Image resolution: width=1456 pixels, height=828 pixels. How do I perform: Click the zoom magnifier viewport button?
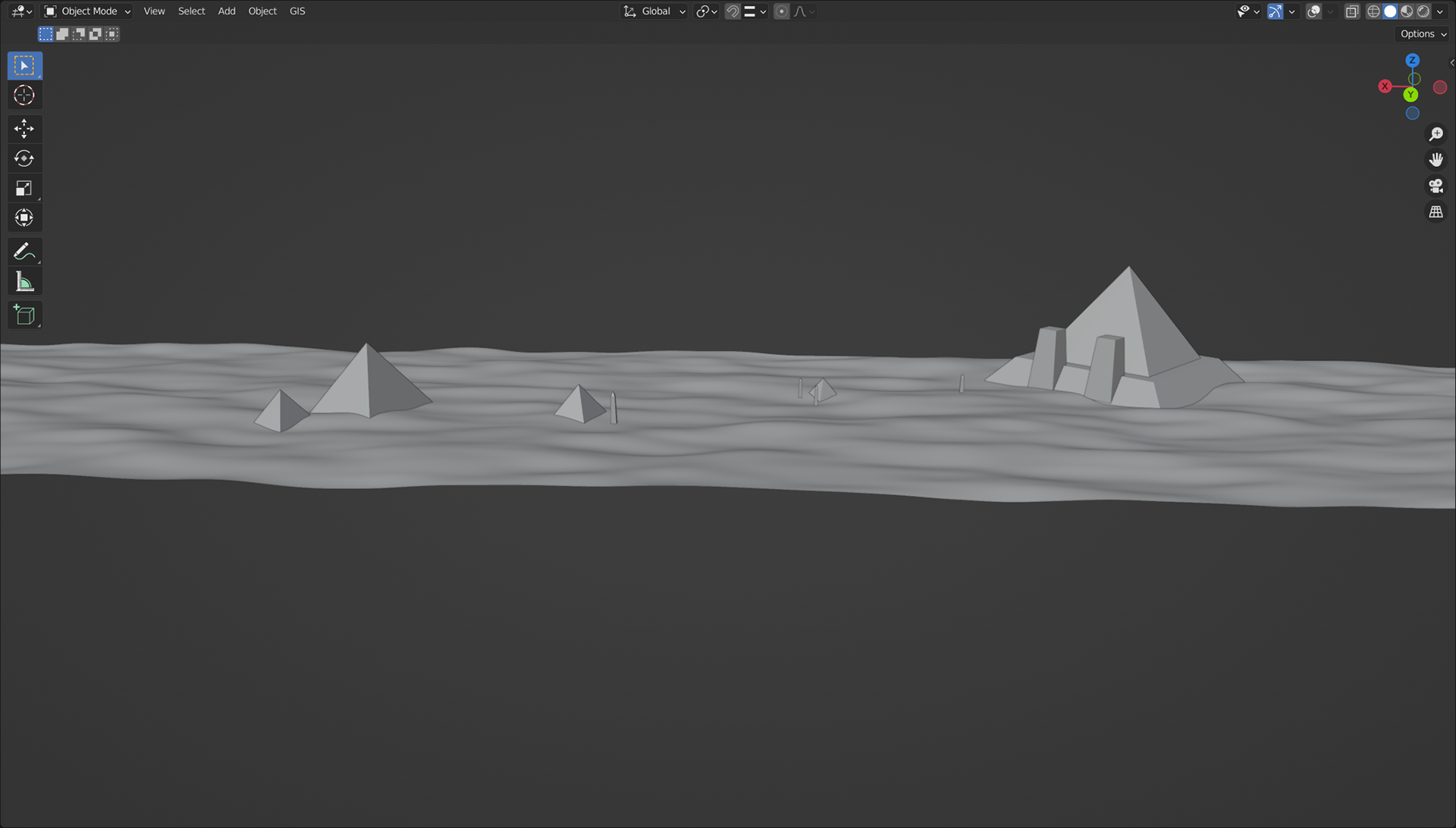(x=1436, y=134)
